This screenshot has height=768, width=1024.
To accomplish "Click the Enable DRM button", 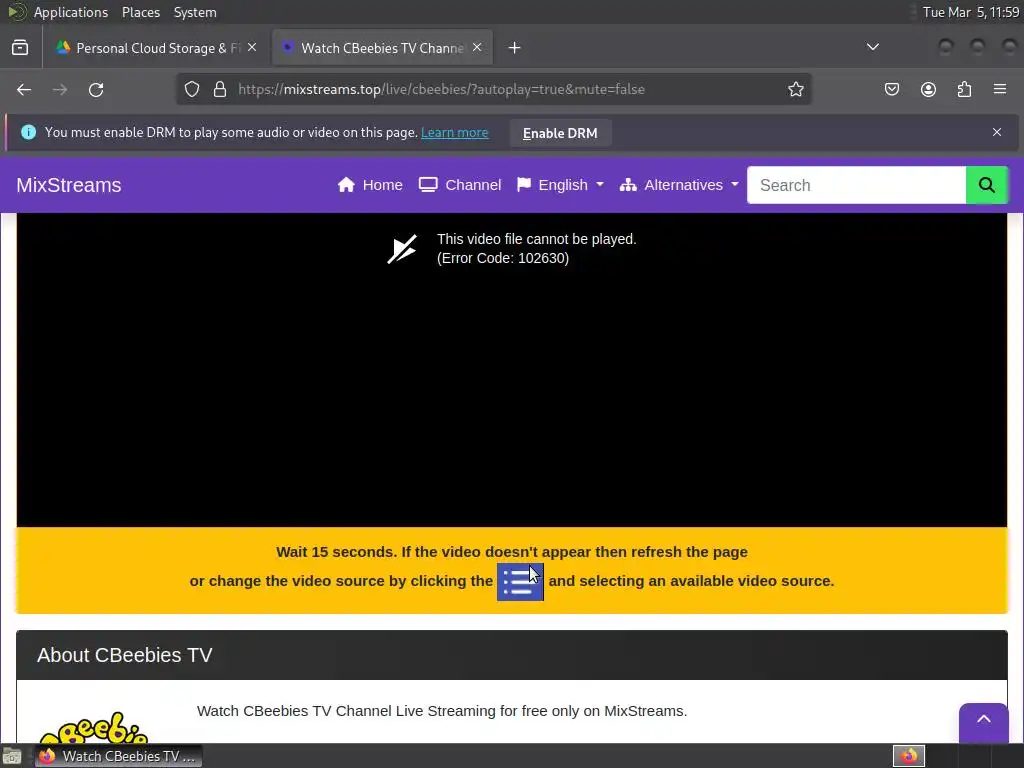I will (x=560, y=133).
